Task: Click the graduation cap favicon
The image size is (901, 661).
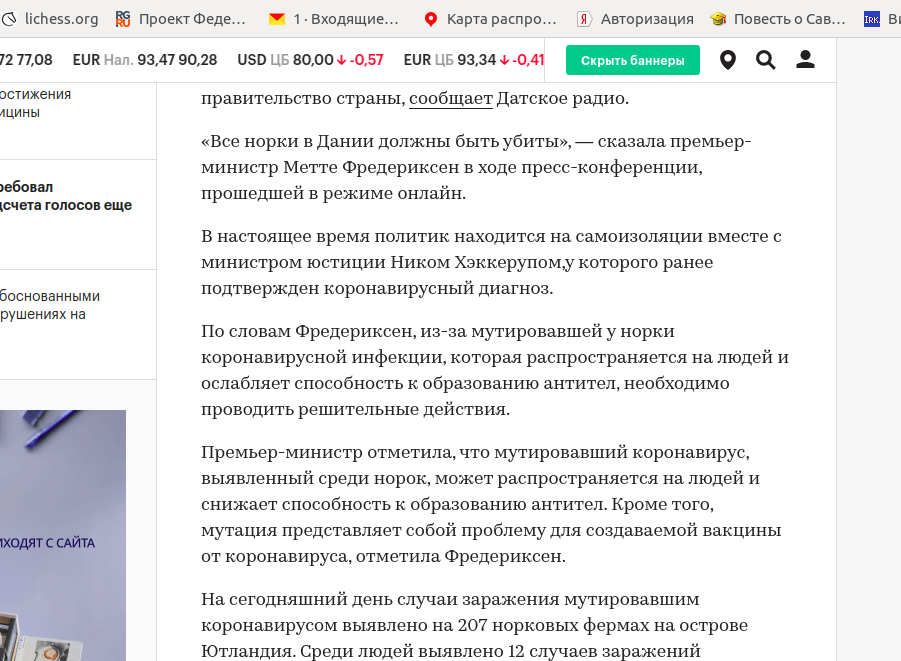Action: tap(718, 19)
